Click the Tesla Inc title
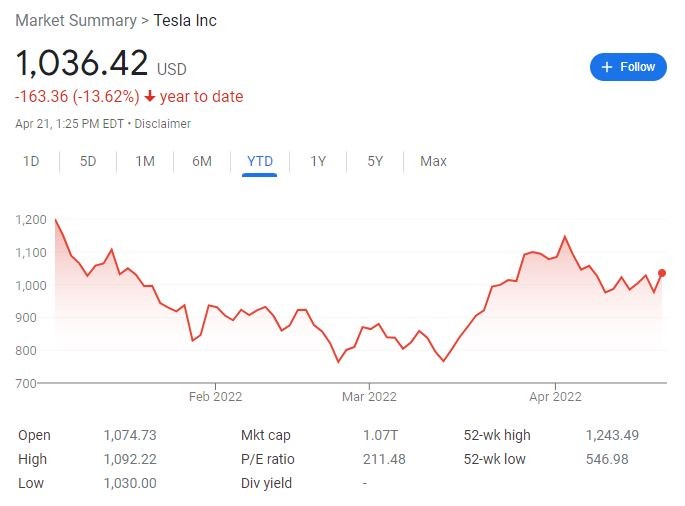Image resolution: width=685 pixels, height=506 pixels. click(x=184, y=21)
